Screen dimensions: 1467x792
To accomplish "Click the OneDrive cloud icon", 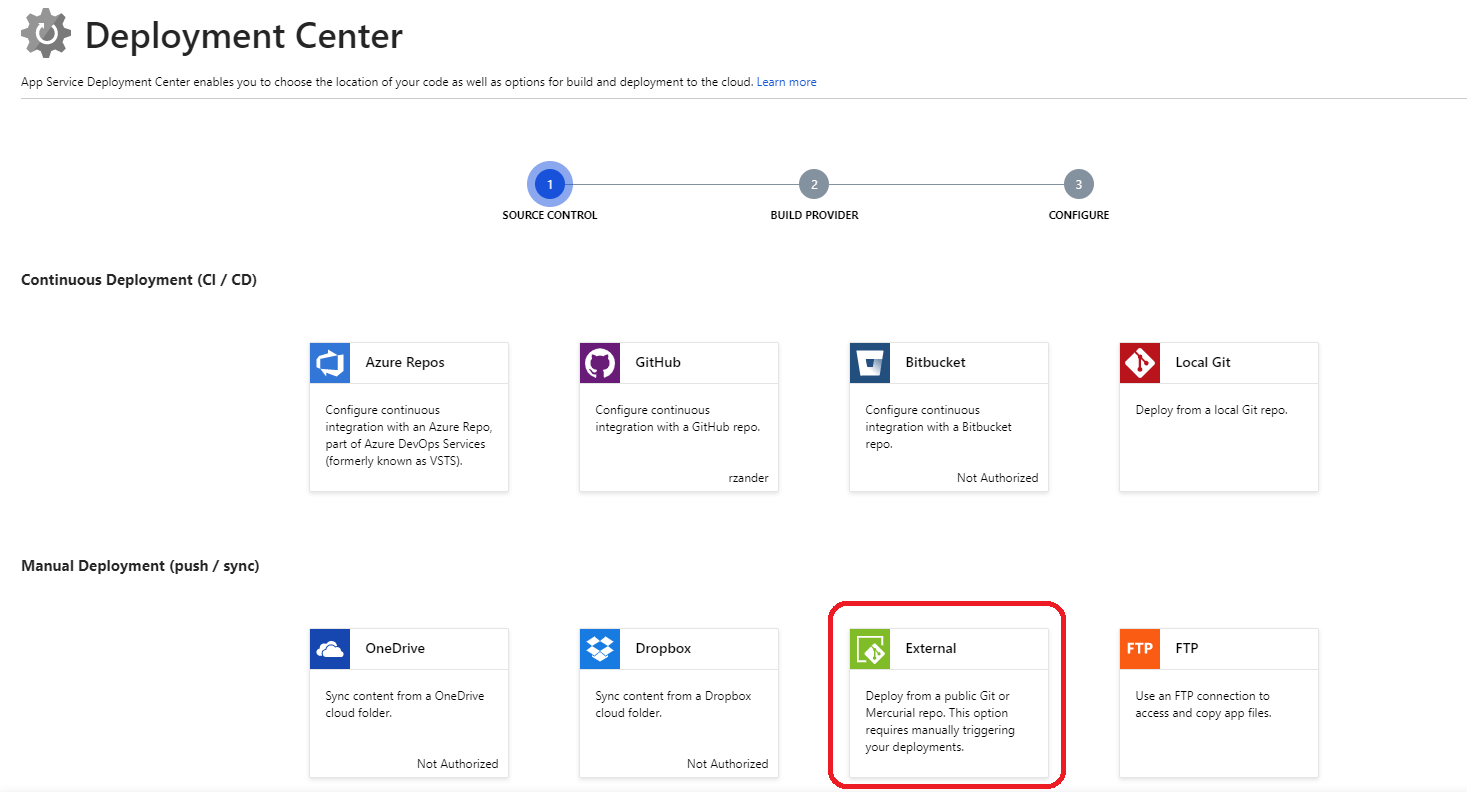I will (330, 649).
